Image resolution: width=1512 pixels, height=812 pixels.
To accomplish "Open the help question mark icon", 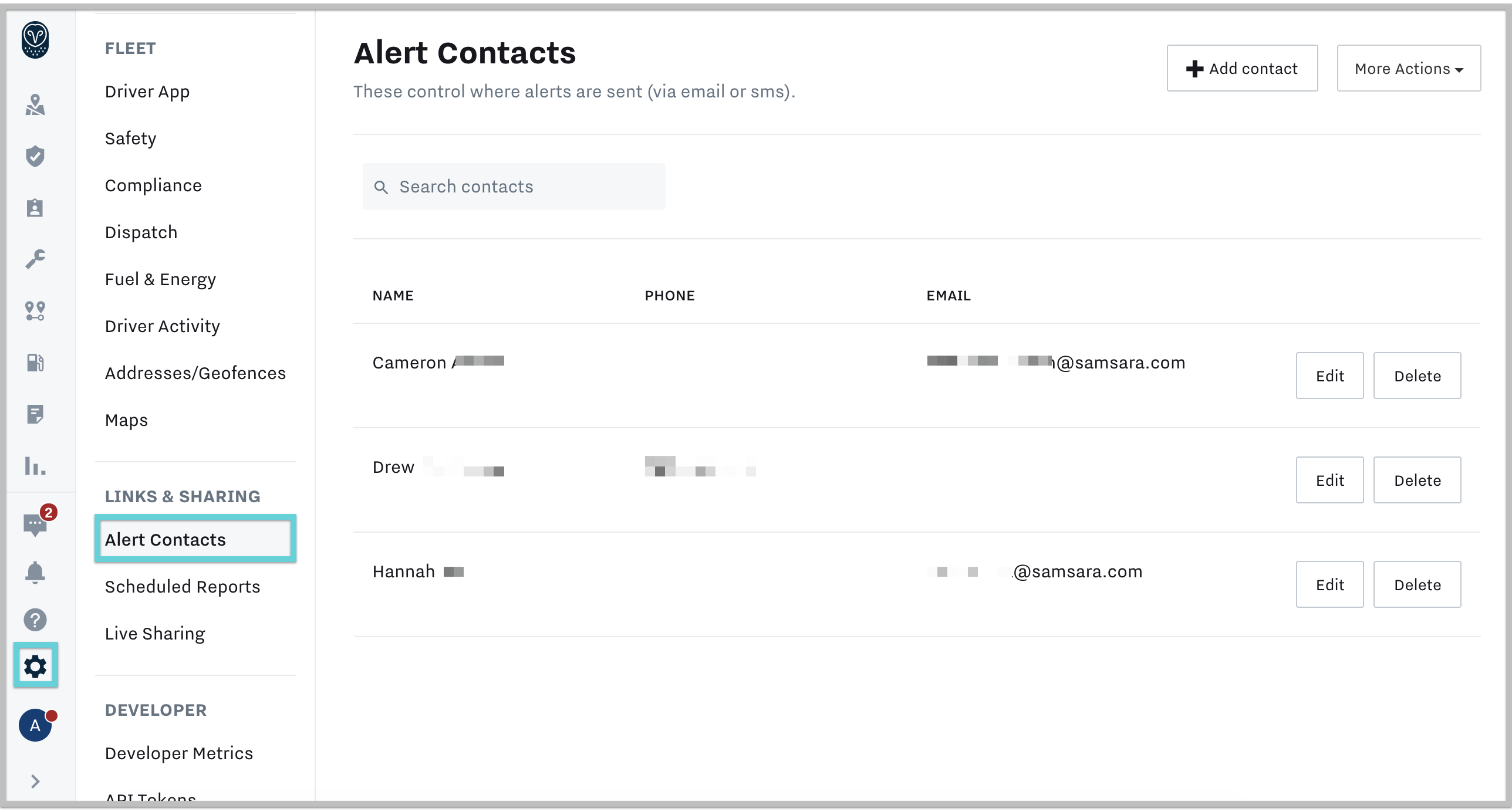I will click(35, 620).
